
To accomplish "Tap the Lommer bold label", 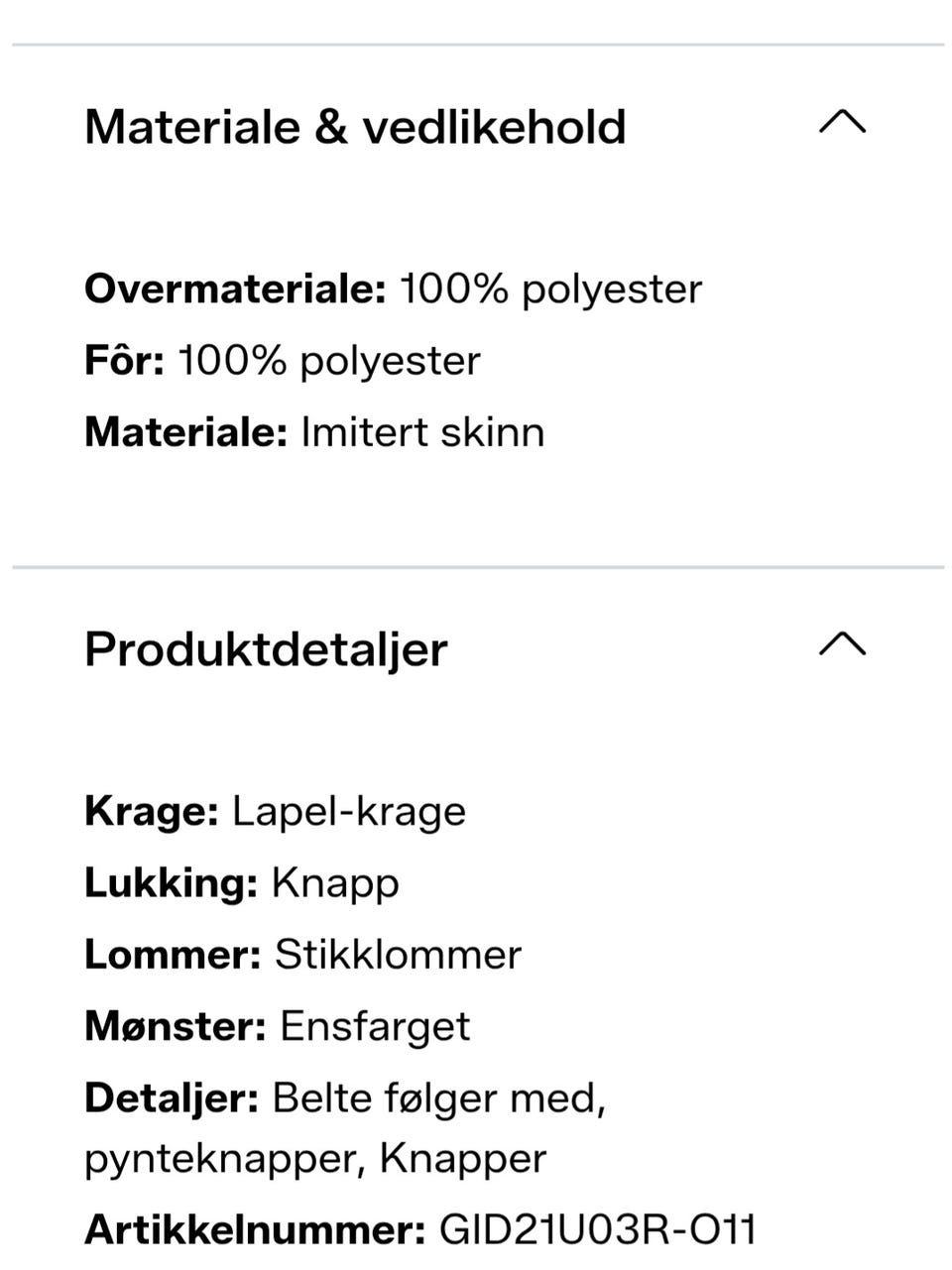I will point(172,955).
